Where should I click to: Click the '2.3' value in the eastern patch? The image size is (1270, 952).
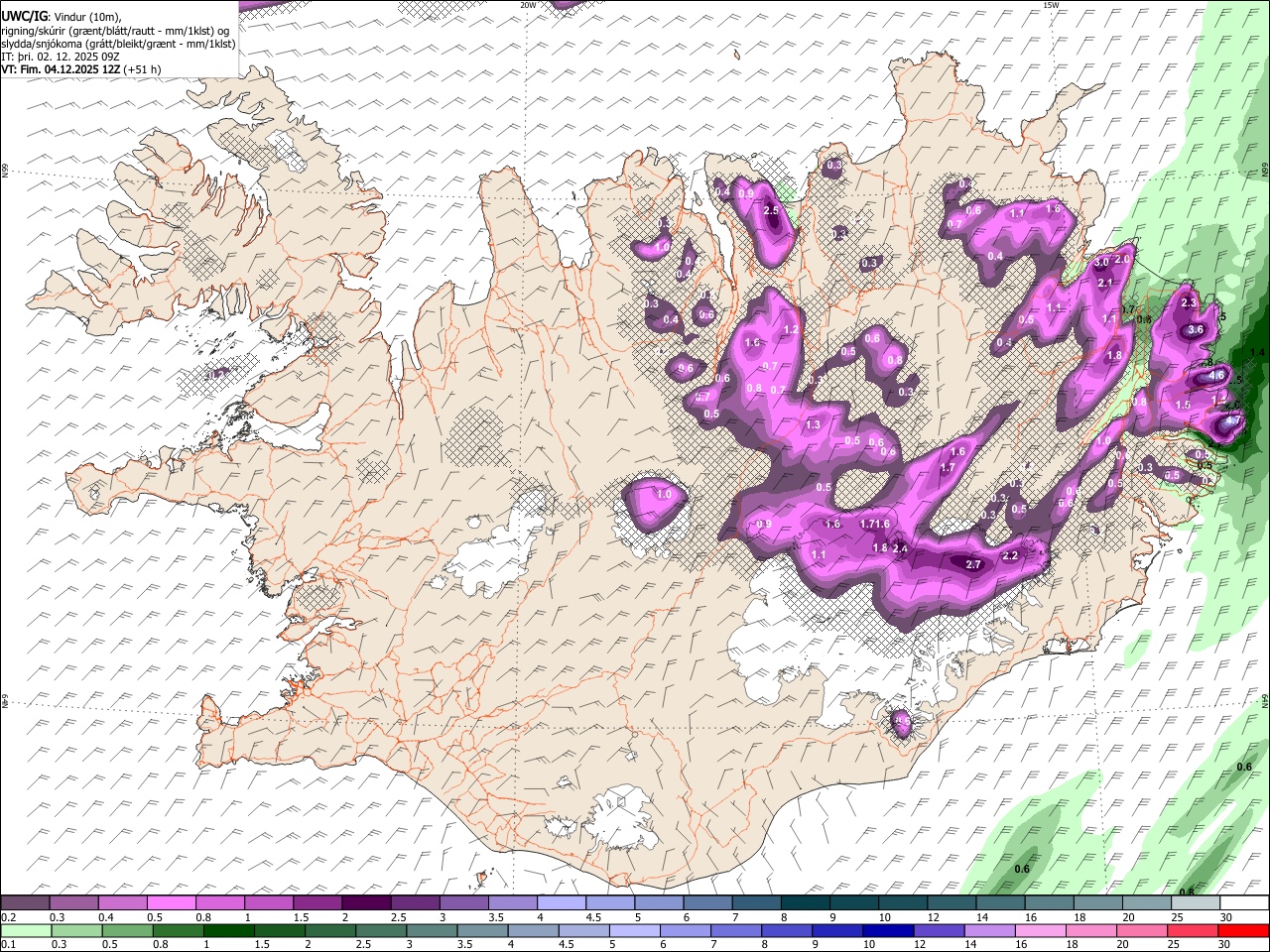(x=1190, y=302)
